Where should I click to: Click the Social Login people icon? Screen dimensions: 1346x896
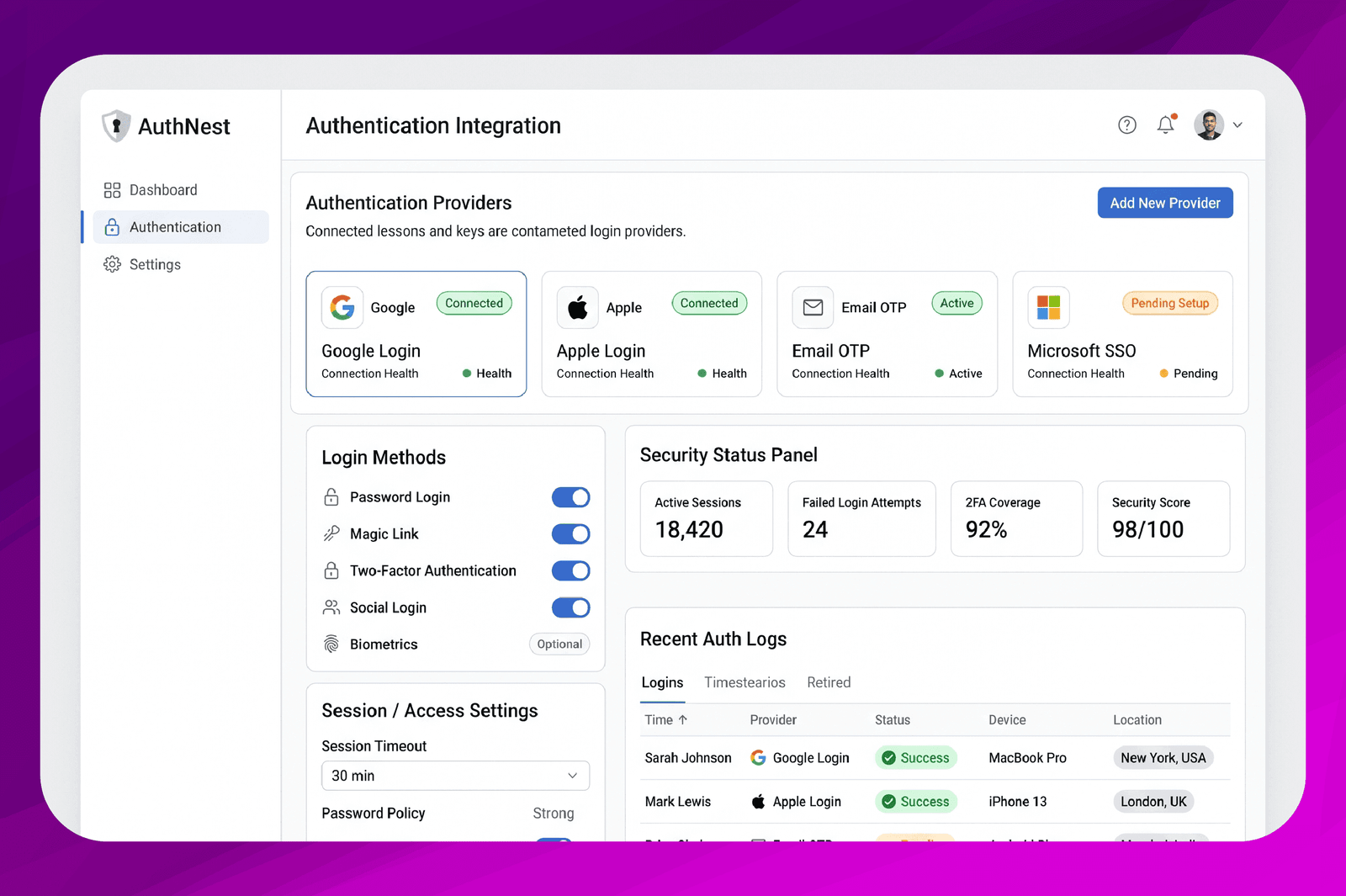(x=331, y=607)
